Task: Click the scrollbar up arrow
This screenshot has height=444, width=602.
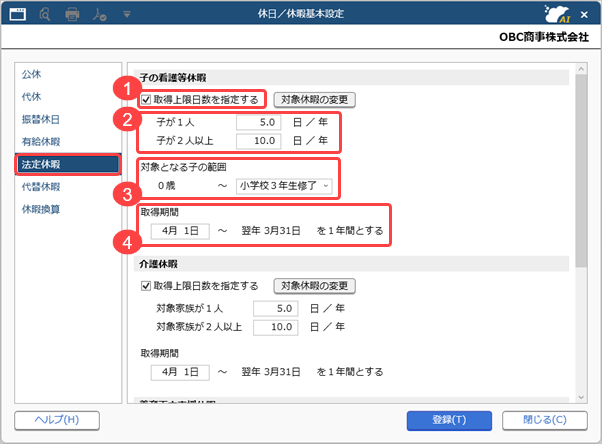Action: pos(581,69)
